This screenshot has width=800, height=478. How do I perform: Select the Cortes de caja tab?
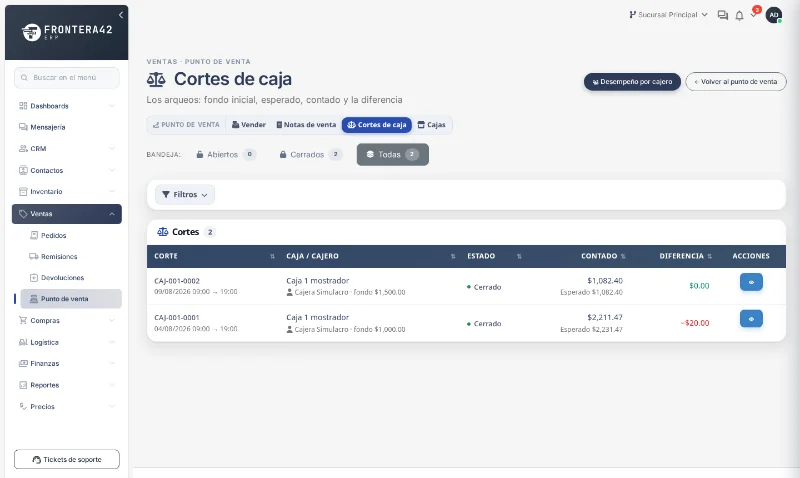click(377, 124)
